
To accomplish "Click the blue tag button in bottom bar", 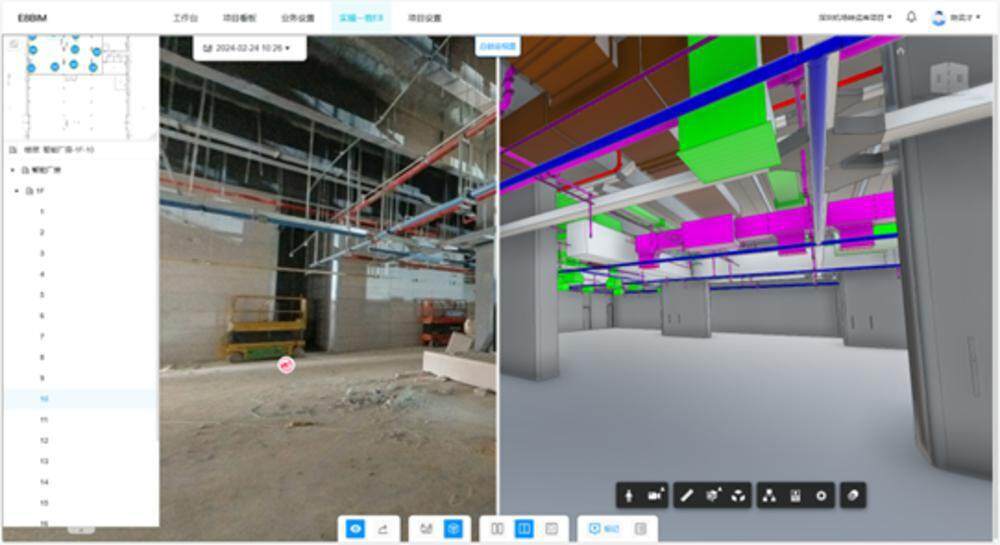I will pyautogui.click(x=603, y=528).
